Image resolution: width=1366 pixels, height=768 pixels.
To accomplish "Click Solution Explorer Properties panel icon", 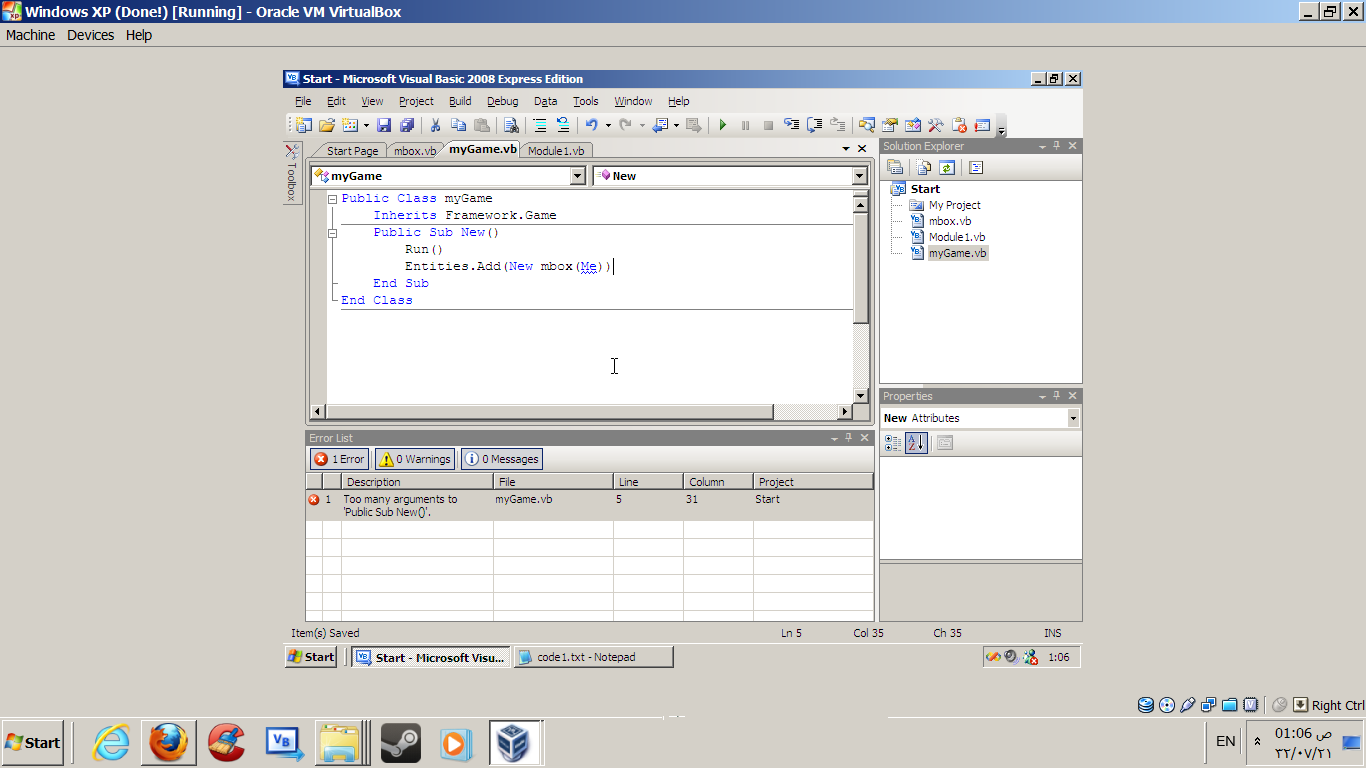I will click(896, 168).
